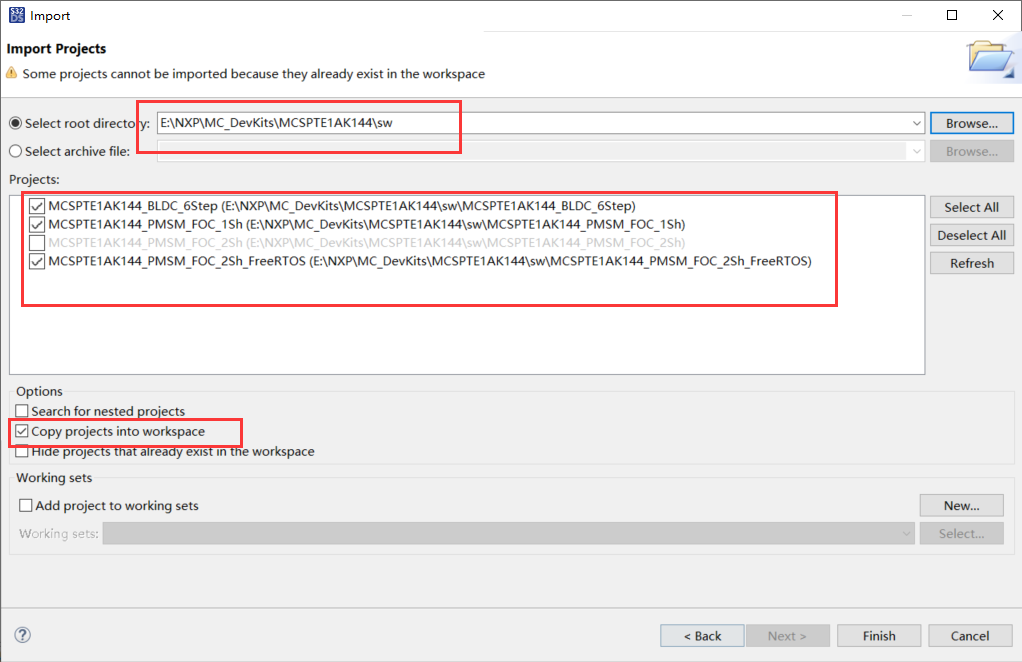The width and height of the screenshot is (1022, 662).
Task: Click the disabled Next button
Action: click(x=787, y=636)
